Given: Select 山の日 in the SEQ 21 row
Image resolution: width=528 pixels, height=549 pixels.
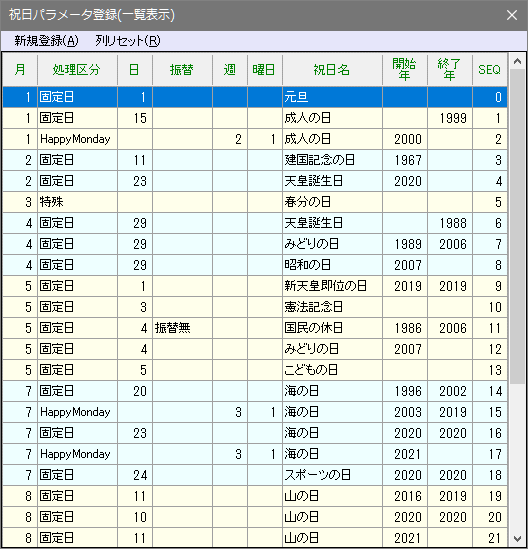Looking at the screenshot, I should pyautogui.click(x=332, y=538).
